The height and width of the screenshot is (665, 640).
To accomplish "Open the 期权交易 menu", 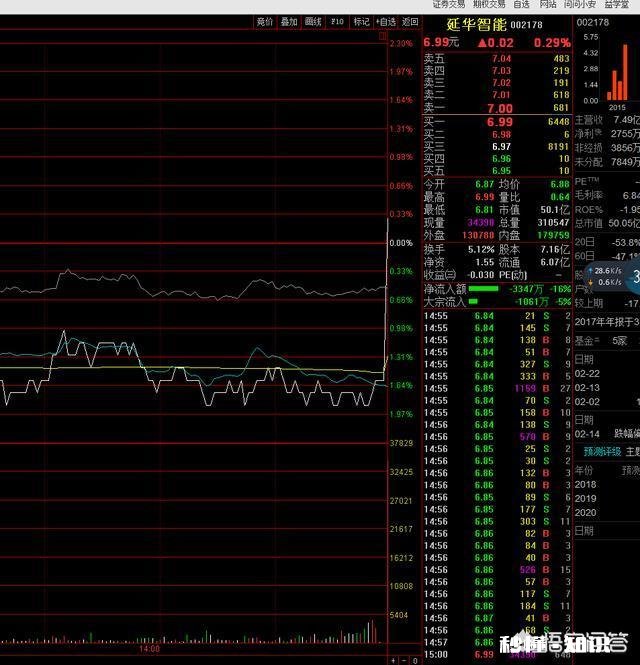I will tap(489, 5).
